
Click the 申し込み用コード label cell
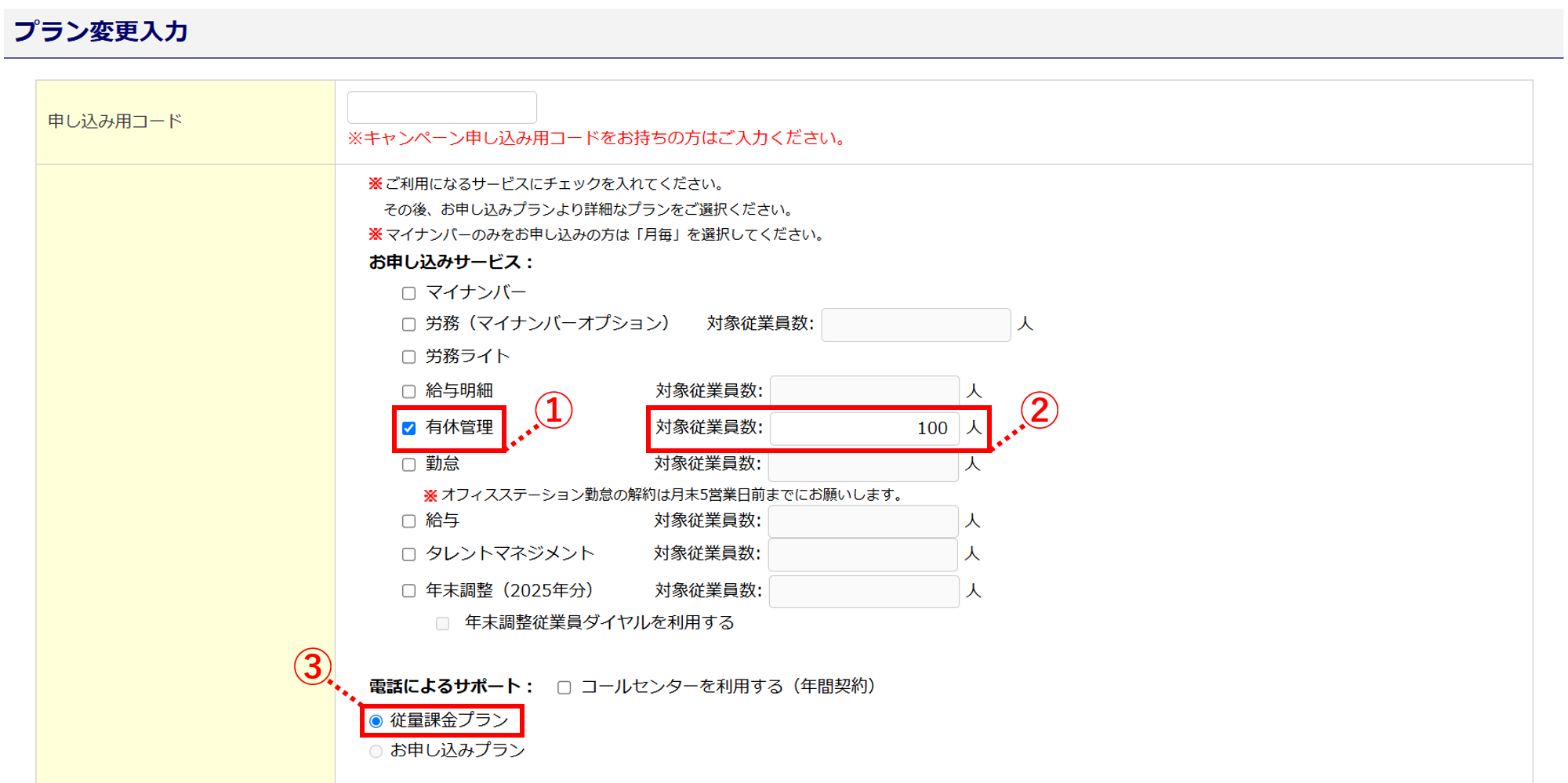pos(186,121)
